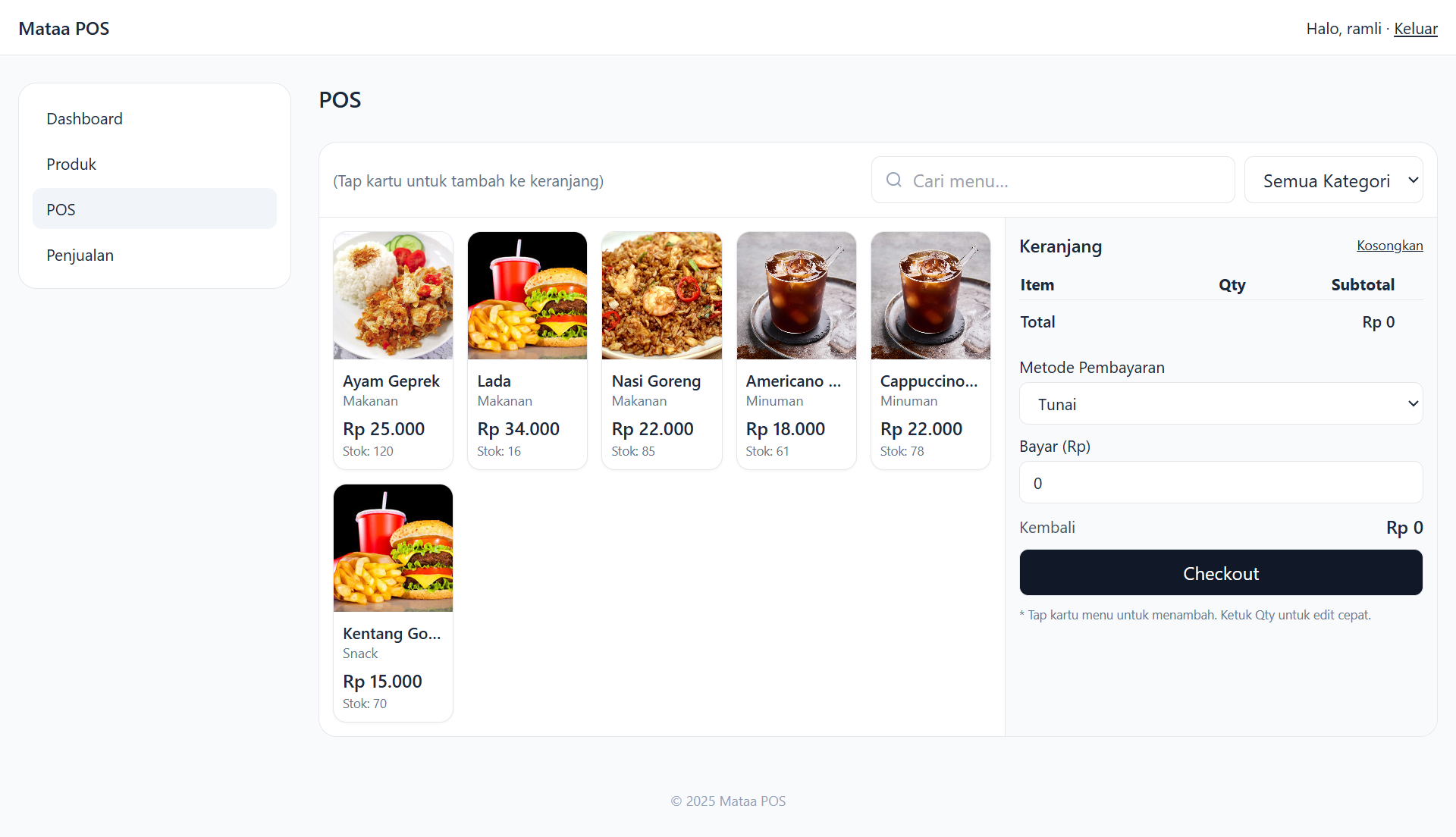Add Americano drink to cart
The width and height of the screenshot is (1456, 837).
click(x=796, y=350)
